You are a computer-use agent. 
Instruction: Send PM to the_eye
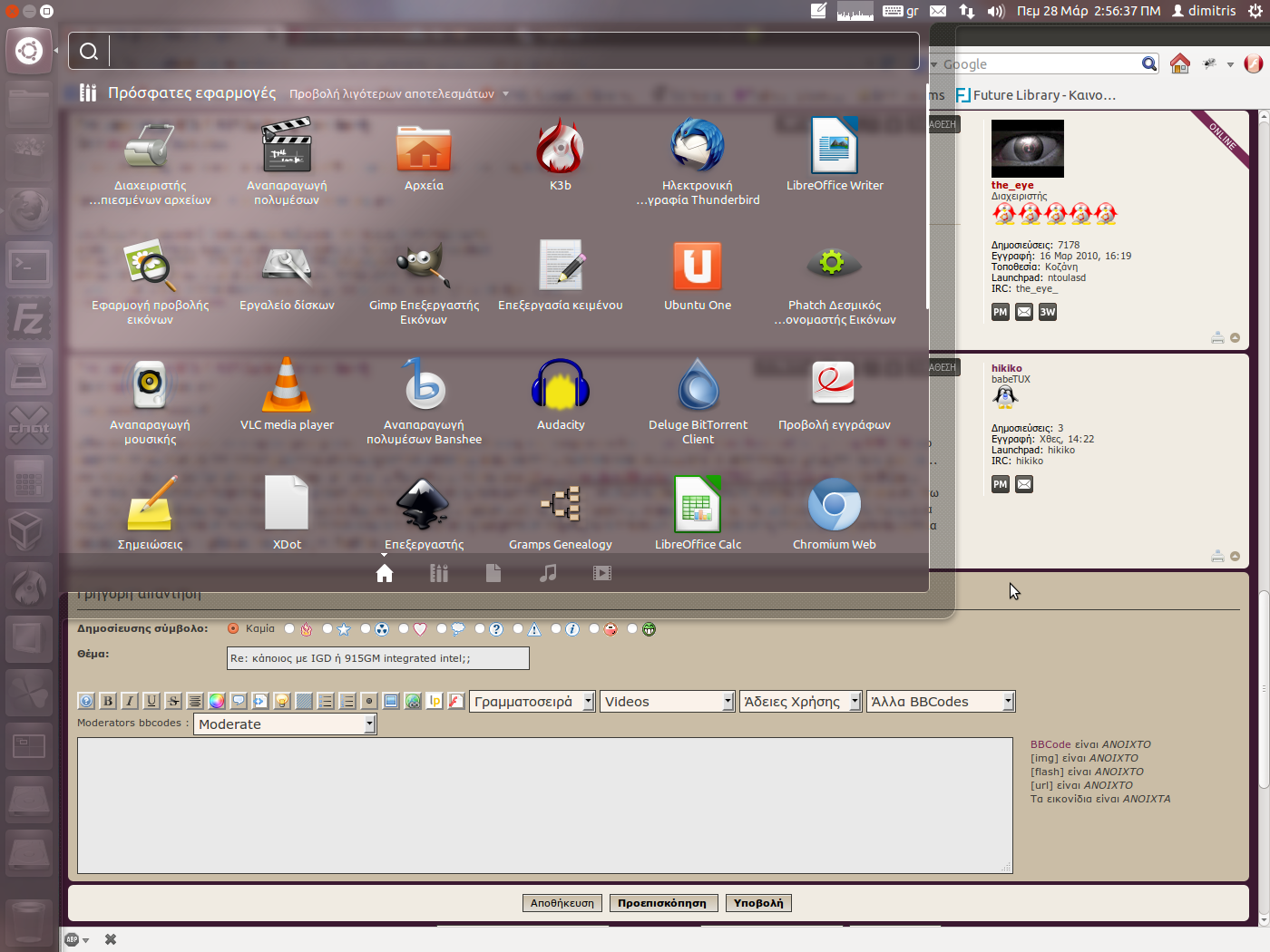[x=1001, y=312]
